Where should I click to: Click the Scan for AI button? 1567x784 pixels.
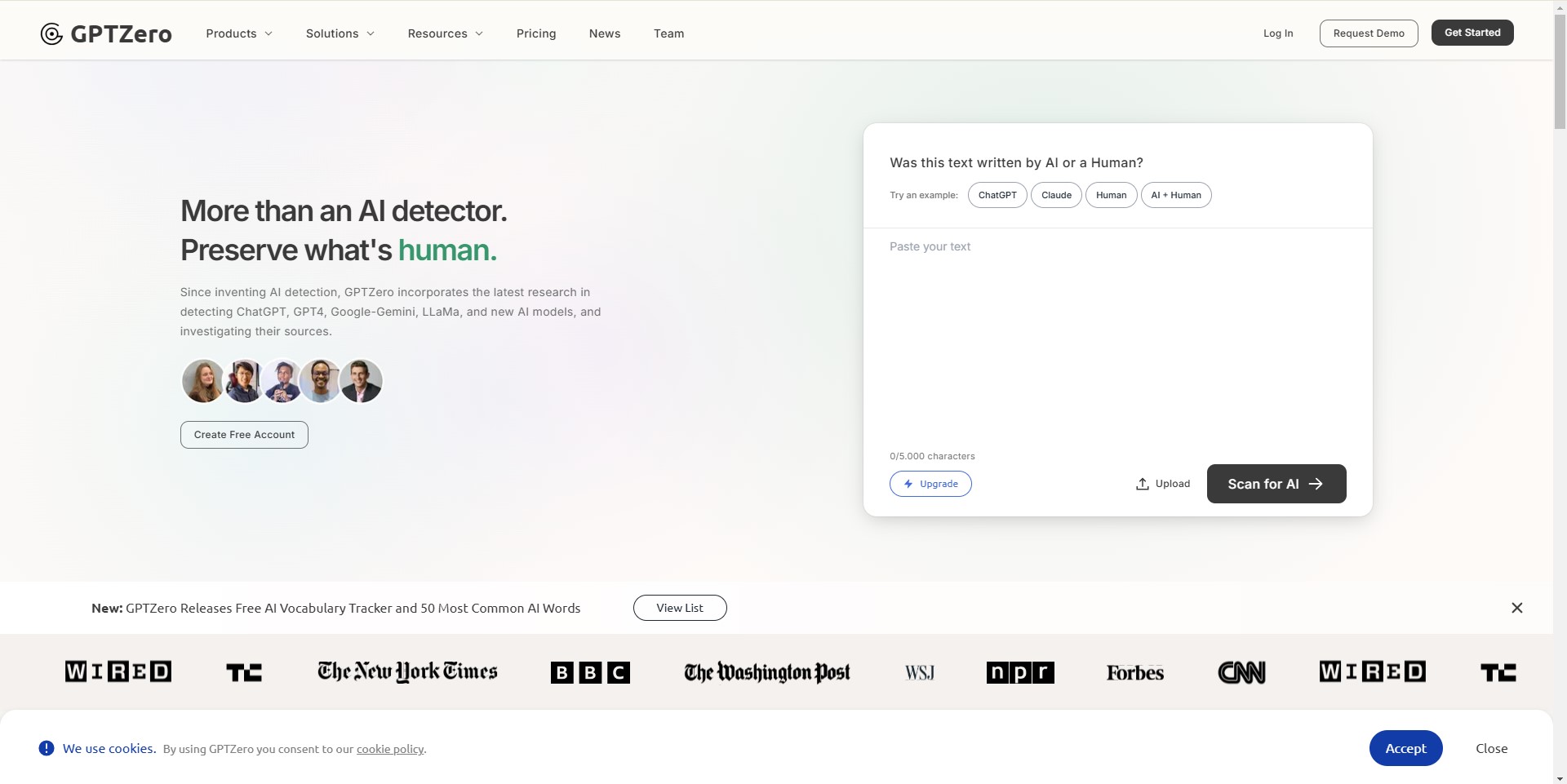(1276, 484)
